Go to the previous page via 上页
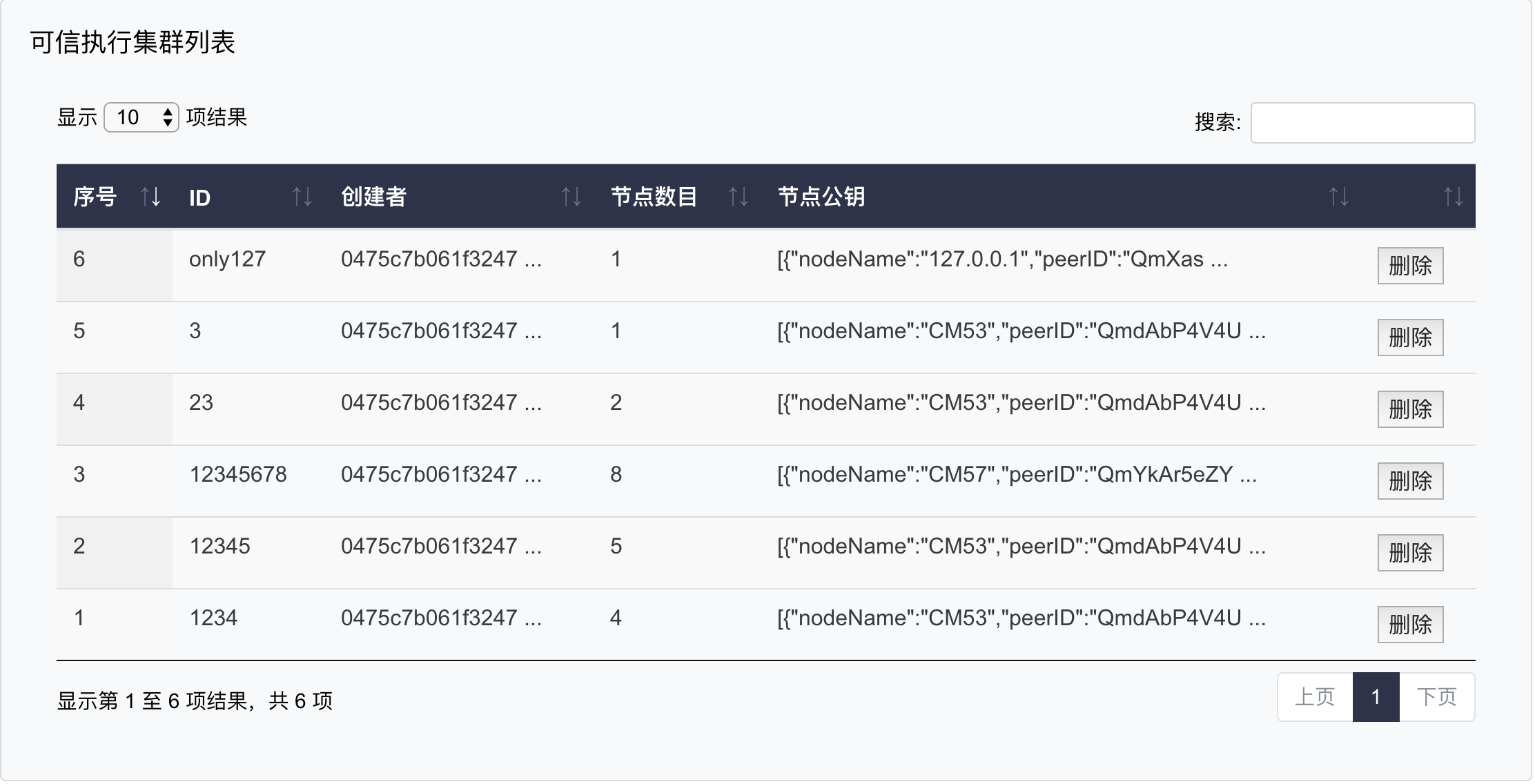This screenshot has height=784, width=1535. (1314, 697)
